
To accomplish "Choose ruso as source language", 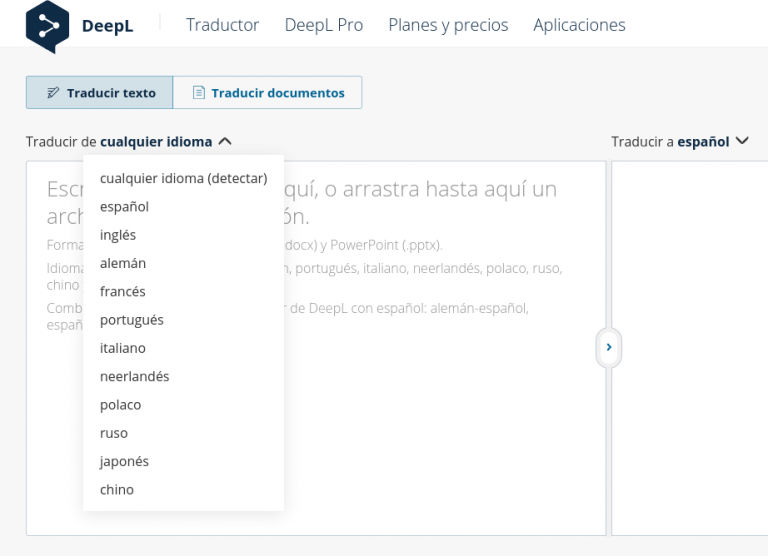I will 184,434.
